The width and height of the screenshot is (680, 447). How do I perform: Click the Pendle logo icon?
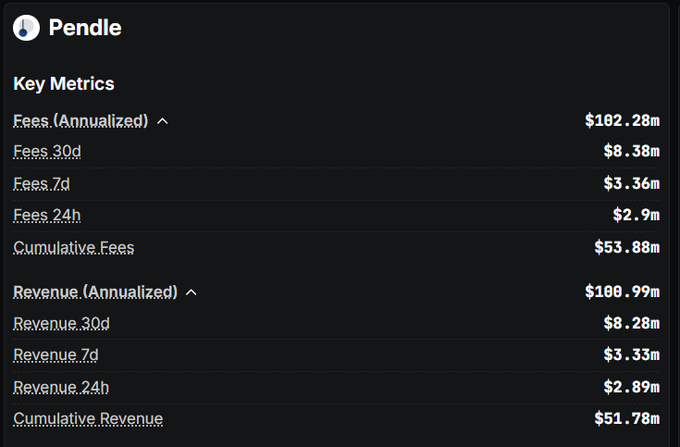pos(27,28)
